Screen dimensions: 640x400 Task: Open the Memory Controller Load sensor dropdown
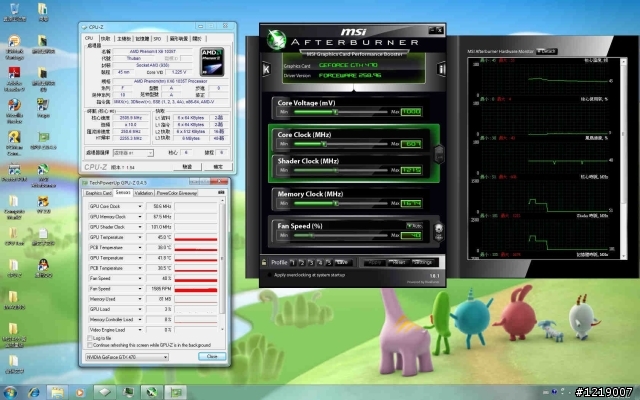(140, 319)
